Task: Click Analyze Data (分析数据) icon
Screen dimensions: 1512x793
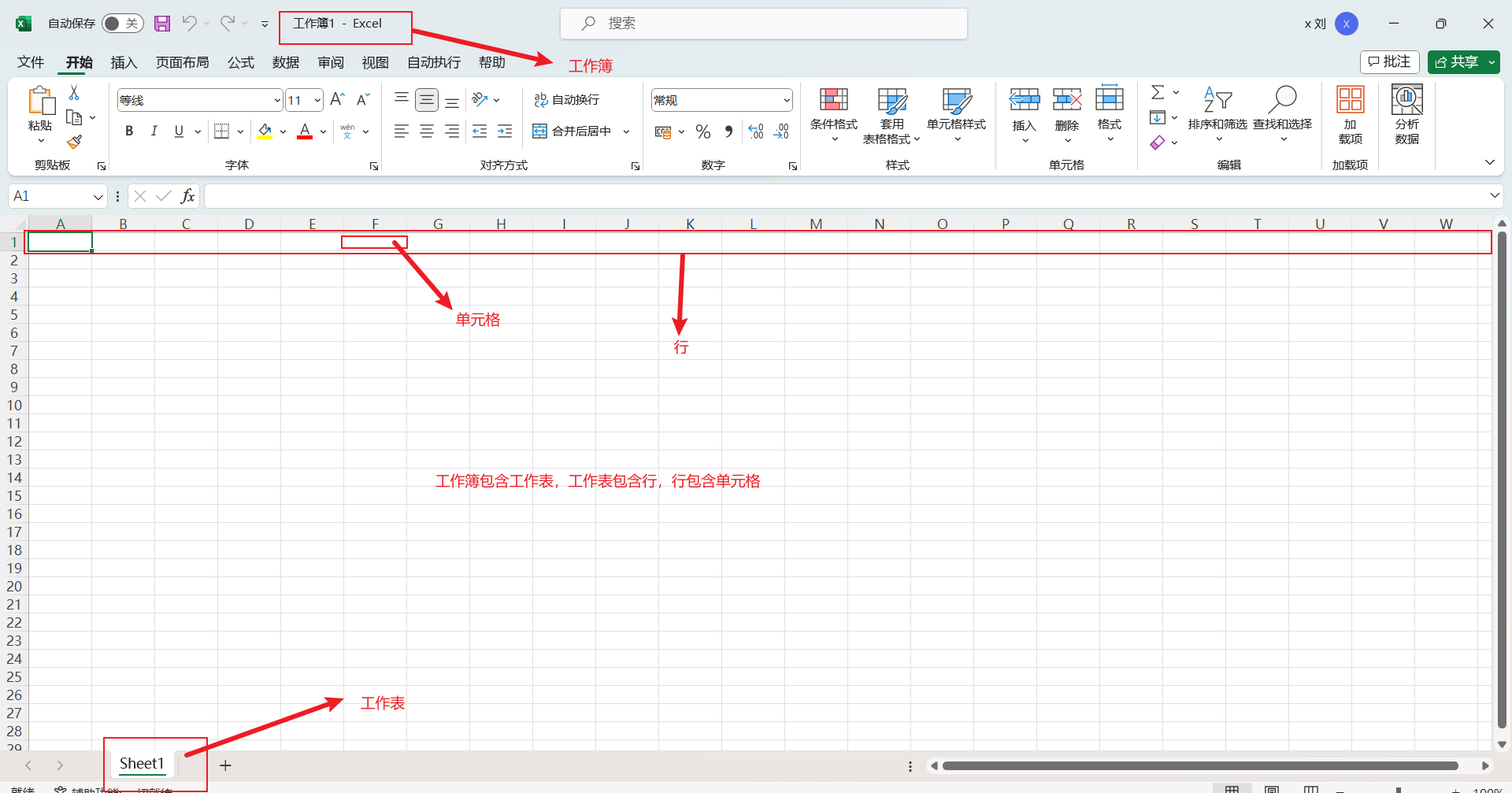Action: 1406,115
